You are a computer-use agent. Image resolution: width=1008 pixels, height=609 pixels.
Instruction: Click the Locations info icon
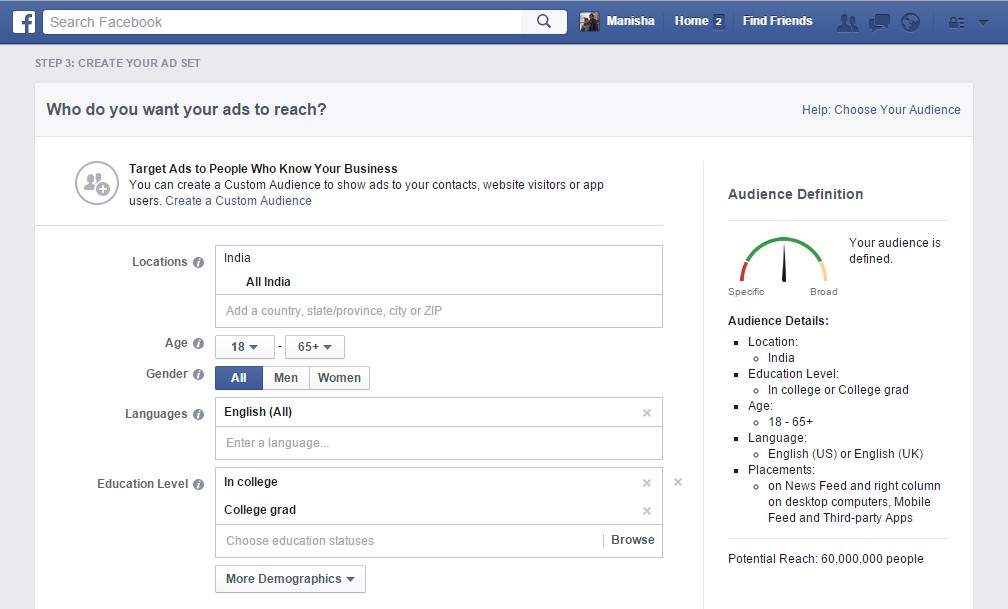(198, 262)
